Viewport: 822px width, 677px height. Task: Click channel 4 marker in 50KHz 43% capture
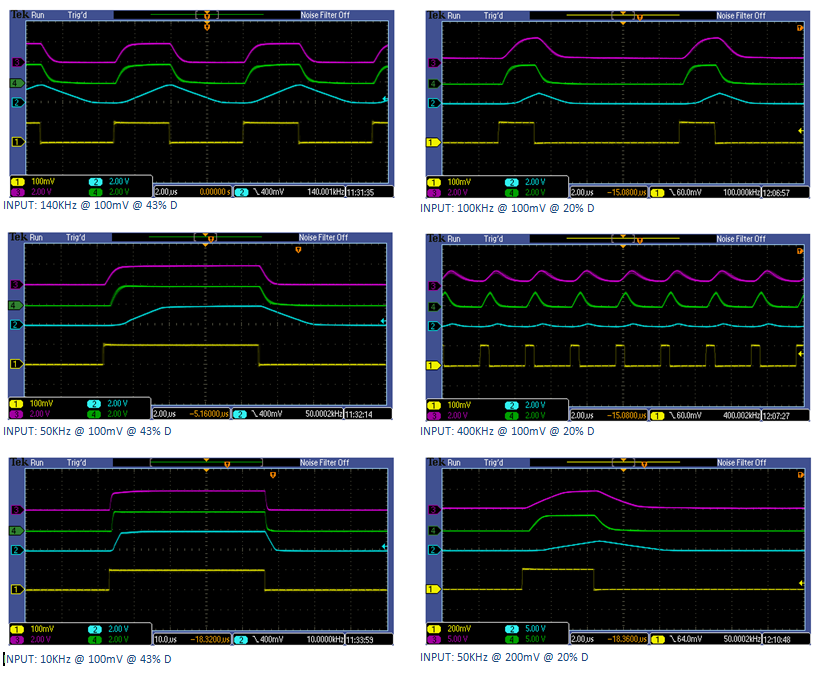(16, 305)
